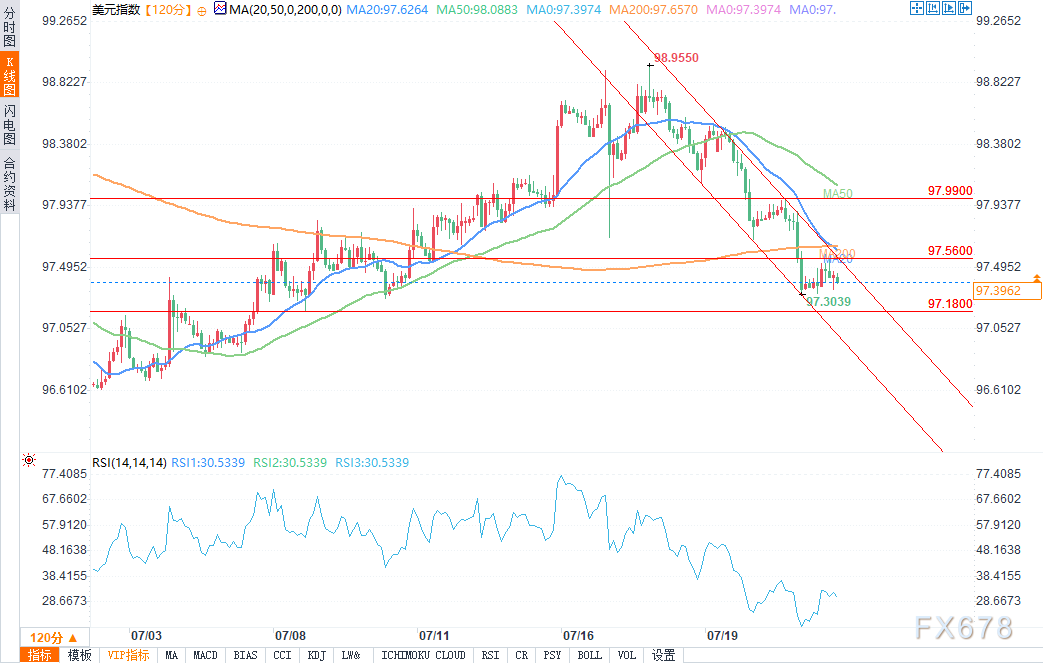The width and height of the screenshot is (1043, 663).
Task: Select the 指标 tab at bottom
Action: click(41, 655)
